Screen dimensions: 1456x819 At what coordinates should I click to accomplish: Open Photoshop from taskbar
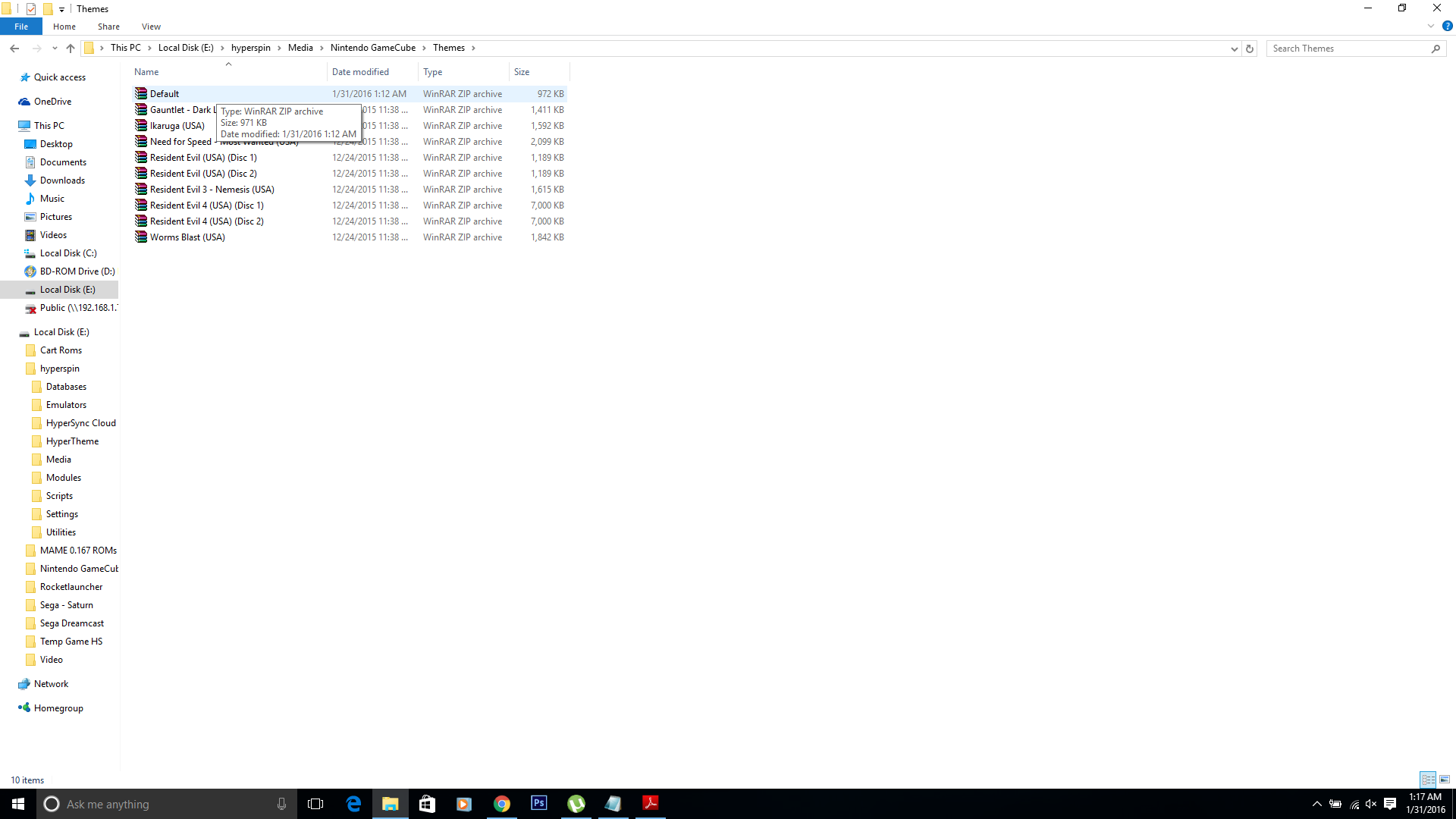(539, 804)
